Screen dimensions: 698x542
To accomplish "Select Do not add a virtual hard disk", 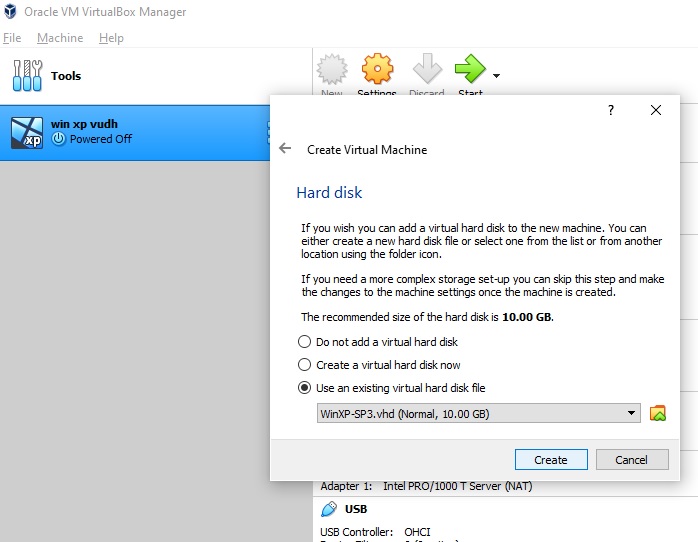I will coord(377,342).
